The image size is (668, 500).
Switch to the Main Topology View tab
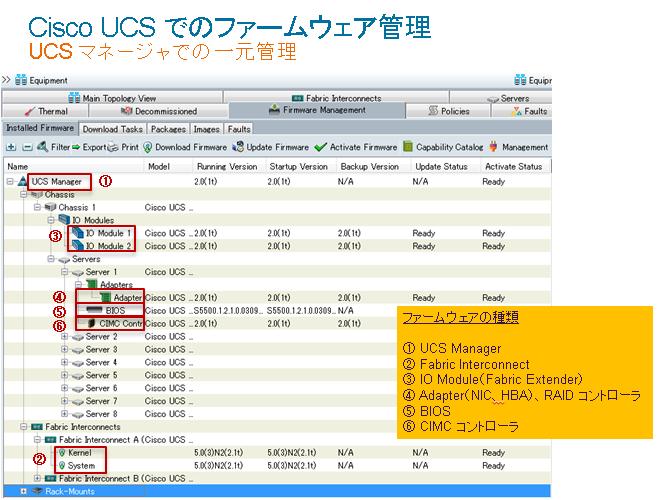[112, 98]
